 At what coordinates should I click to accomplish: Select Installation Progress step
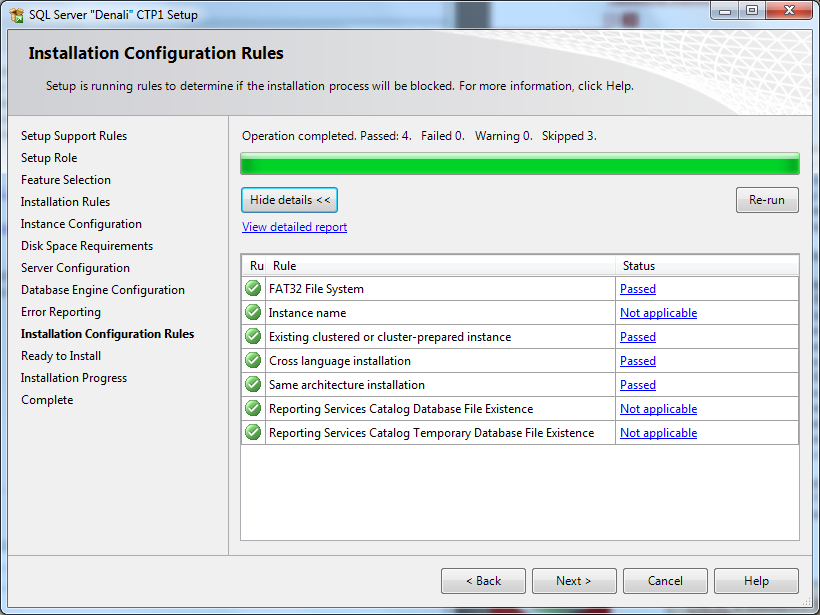tap(74, 378)
